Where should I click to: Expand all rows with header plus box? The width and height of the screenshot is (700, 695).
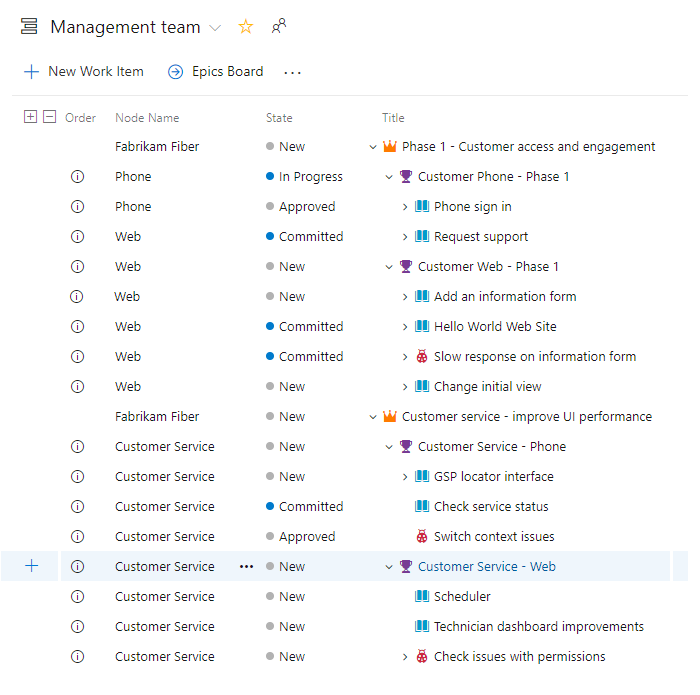click(30, 117)
